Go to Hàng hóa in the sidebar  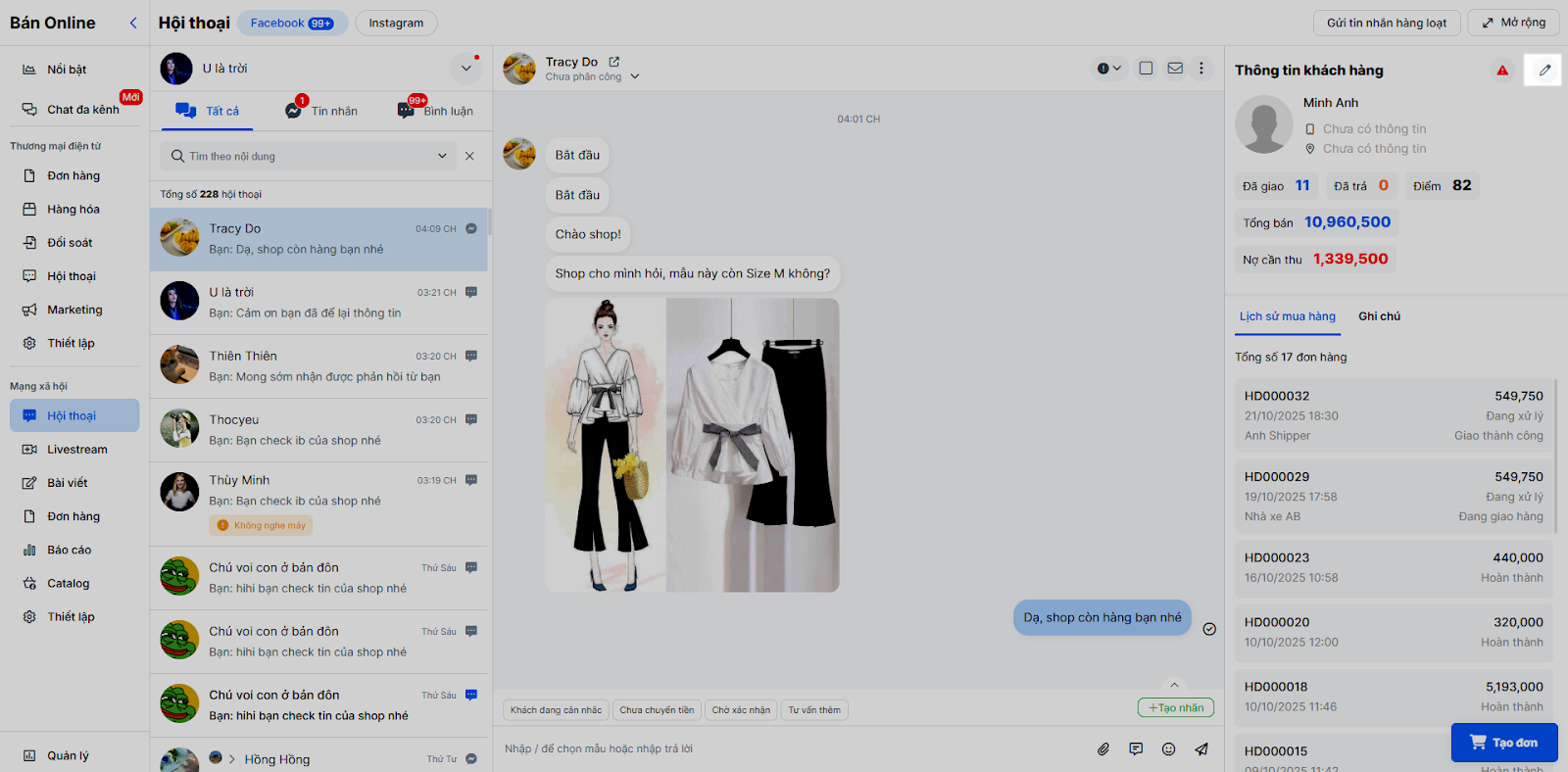tap(73, 210)
